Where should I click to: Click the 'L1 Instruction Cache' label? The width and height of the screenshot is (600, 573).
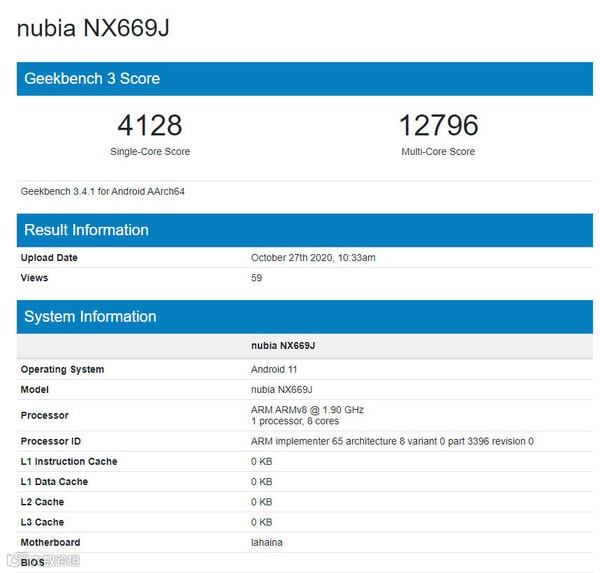tap(69, 462)
